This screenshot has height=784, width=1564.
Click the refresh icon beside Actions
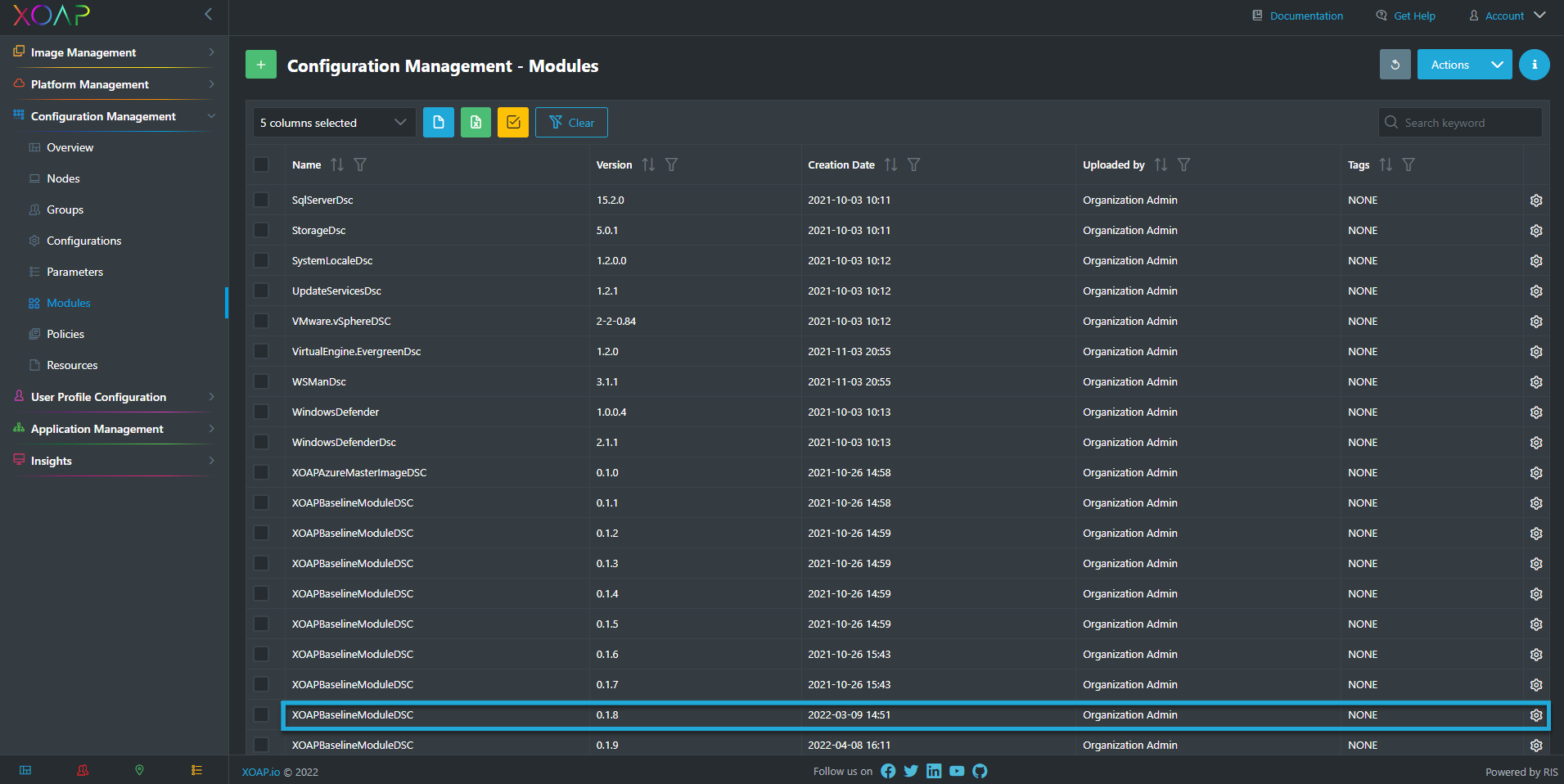pyautogui.click(x=1395, y=65)
